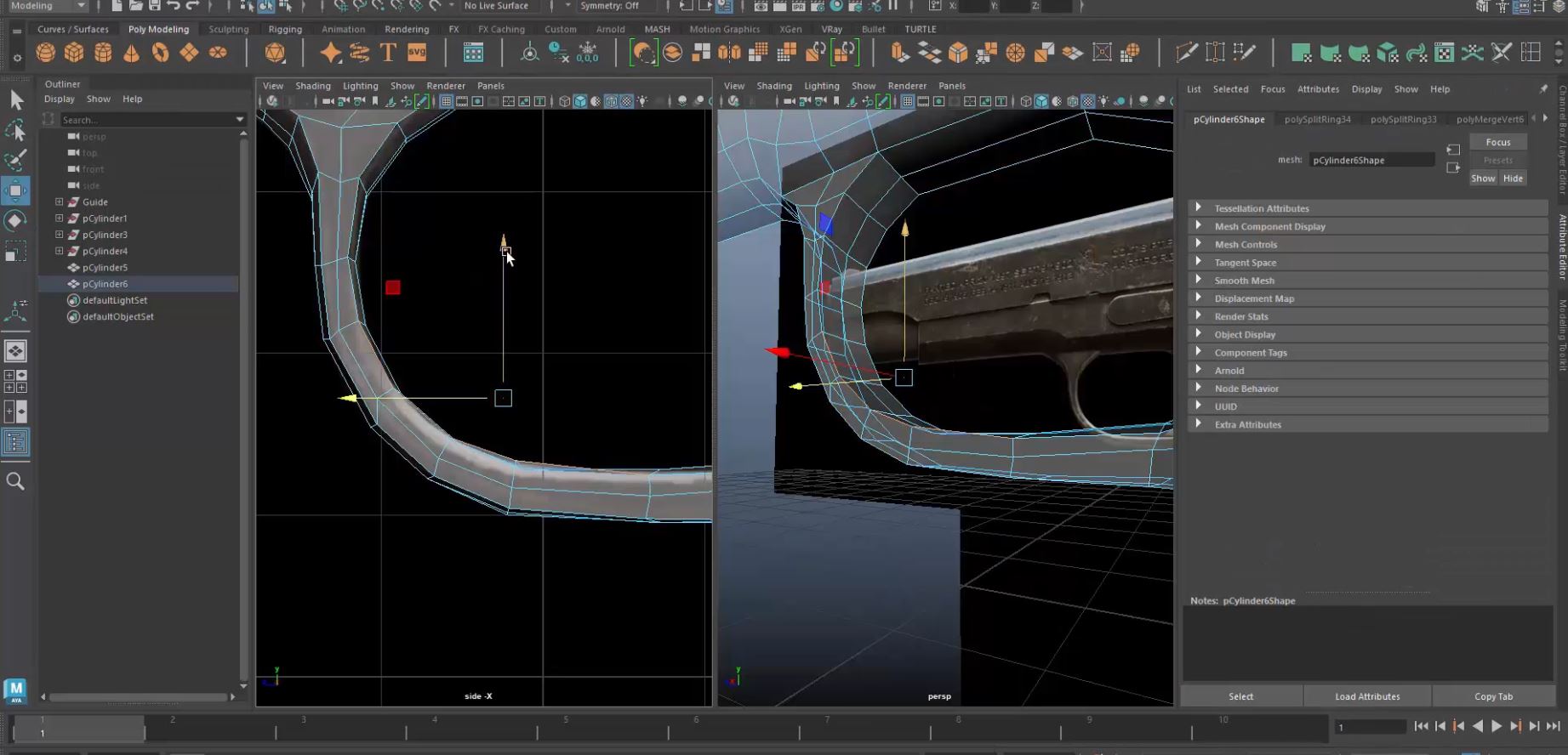Screen dimensions: 1568x755
Task: Select pCylinder5 in the Outliner
Action: tap(105, 268)
